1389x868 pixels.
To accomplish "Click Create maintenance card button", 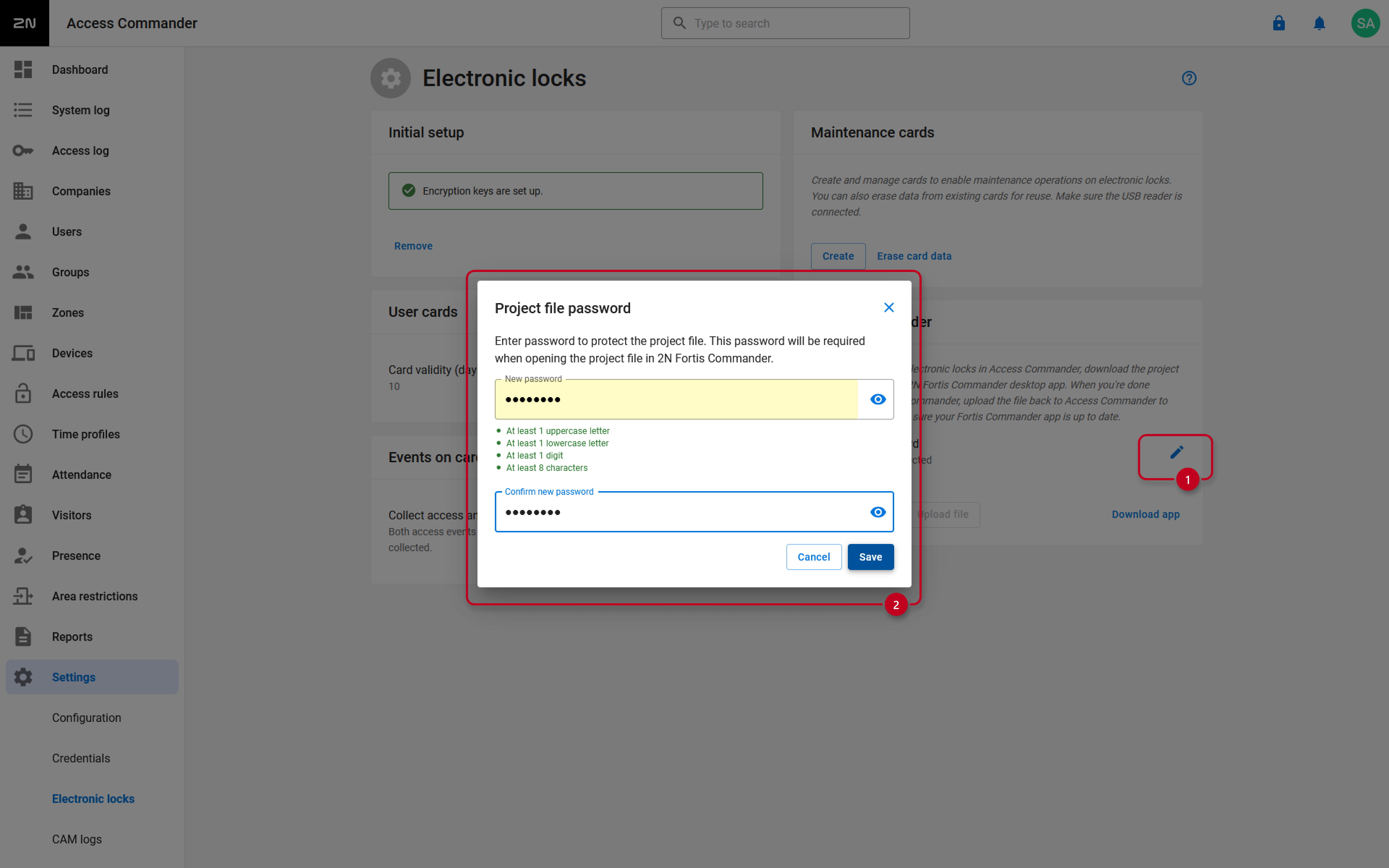I will [x=838, y=256].
